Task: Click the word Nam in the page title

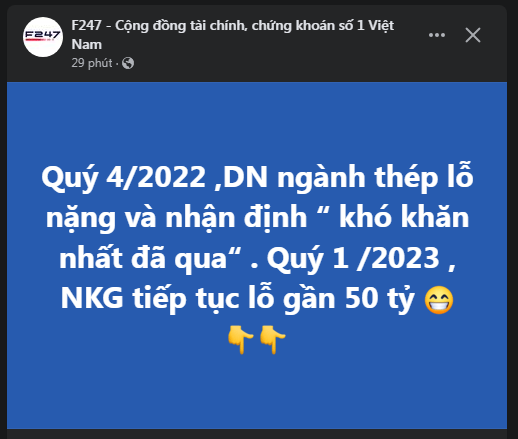Action: [87, 44]
